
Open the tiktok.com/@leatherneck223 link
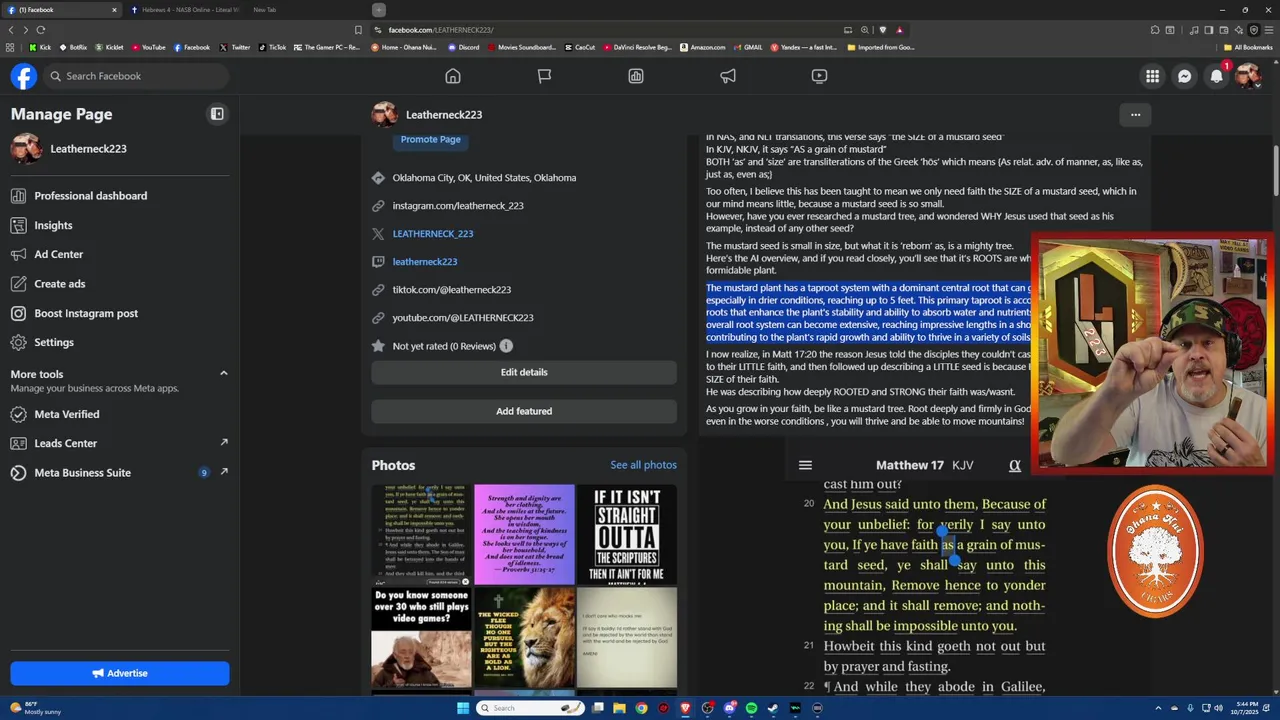click(452, 290)
